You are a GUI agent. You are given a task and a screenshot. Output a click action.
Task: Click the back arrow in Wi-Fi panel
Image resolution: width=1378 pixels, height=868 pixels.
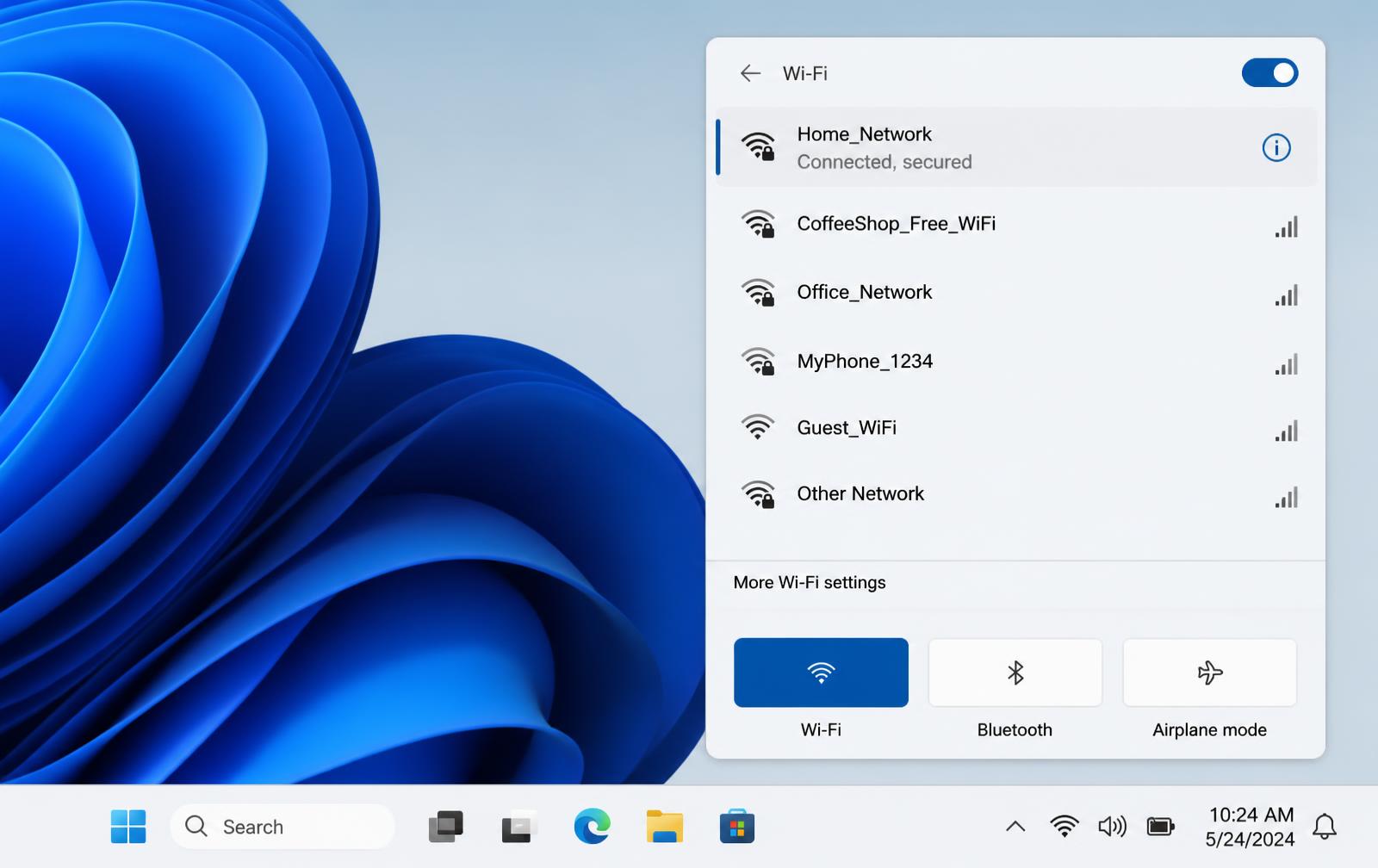tap(750, 73)
